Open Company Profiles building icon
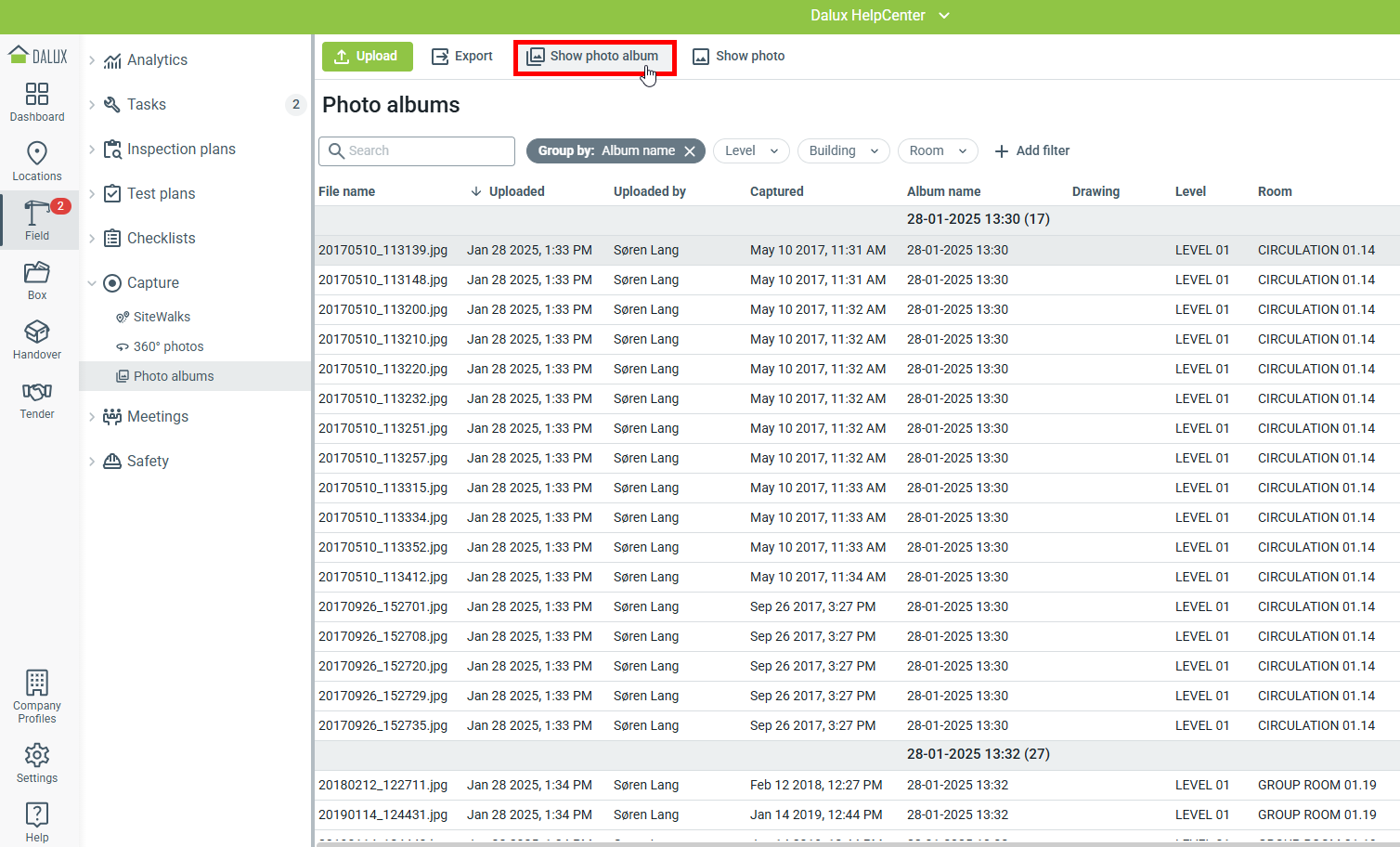1400x847 pixels. [37, 684]
